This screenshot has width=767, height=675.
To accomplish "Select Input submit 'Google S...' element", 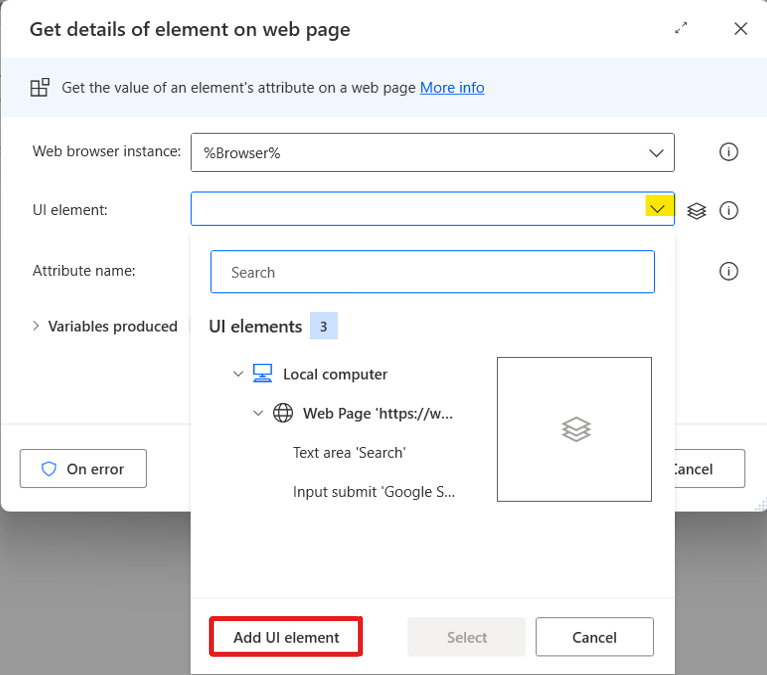I will [x=374, y=492].
